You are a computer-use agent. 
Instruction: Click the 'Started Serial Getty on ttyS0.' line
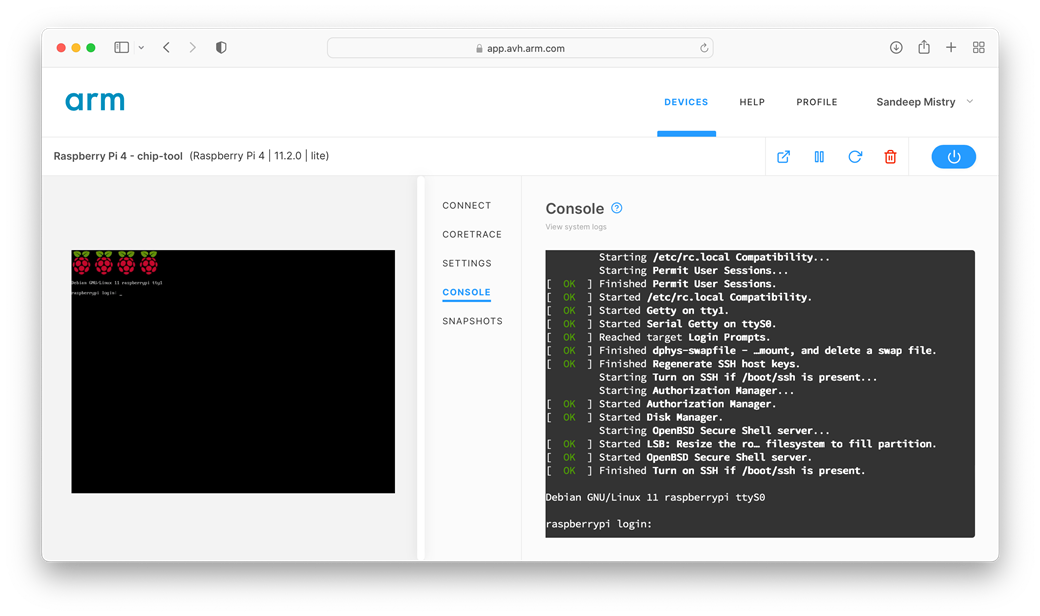pos(687,324)
